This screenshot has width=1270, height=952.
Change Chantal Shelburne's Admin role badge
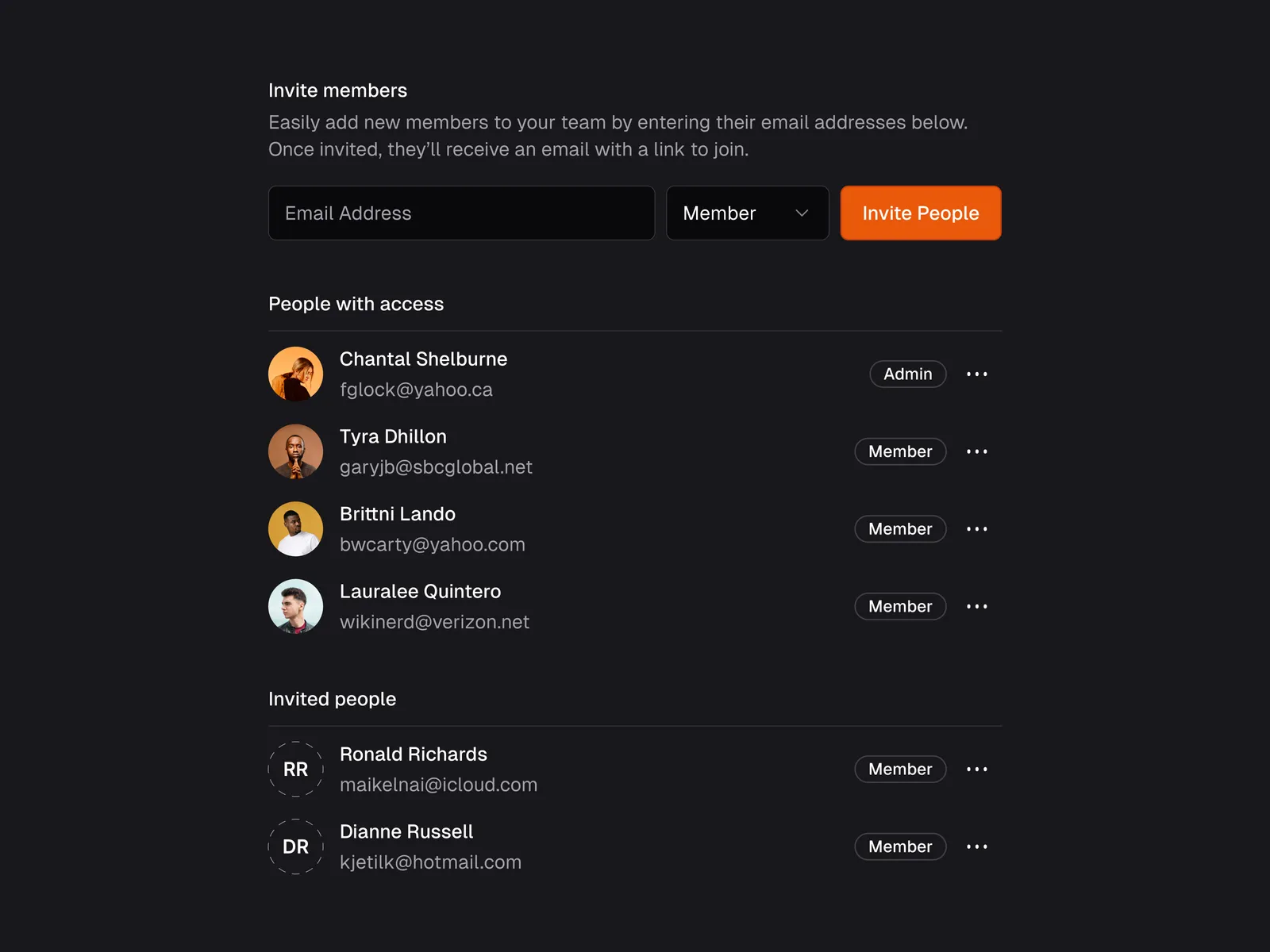pos(907,374)
